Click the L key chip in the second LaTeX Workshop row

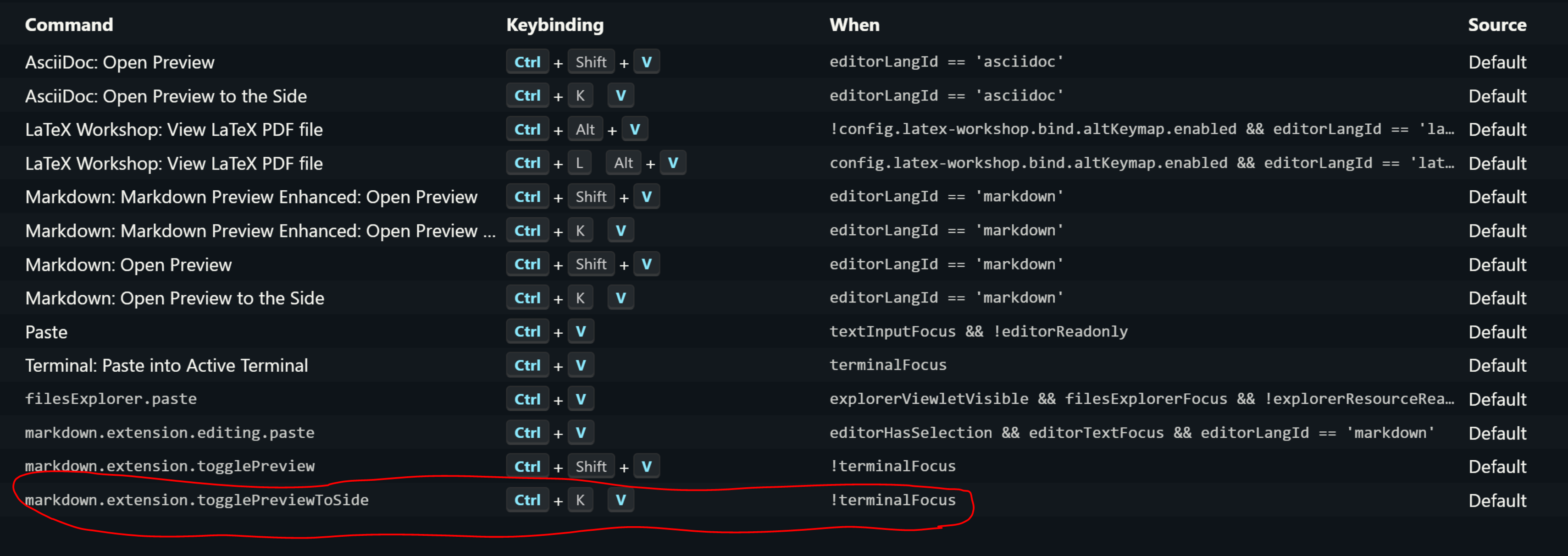(x=580, y=162)
